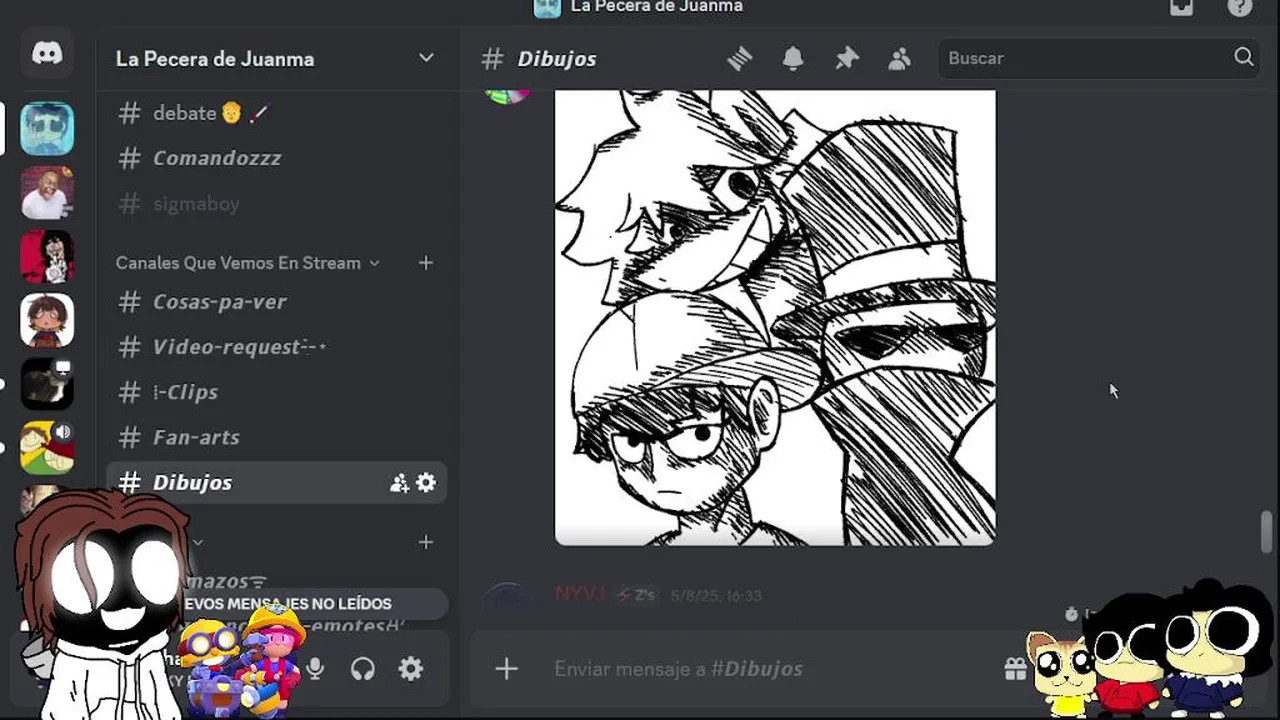Image resolution: width=1280 pixels, height=720 pixels.
Task: Edit Dibujos channel settings gear
Action: tap(426, 483)
